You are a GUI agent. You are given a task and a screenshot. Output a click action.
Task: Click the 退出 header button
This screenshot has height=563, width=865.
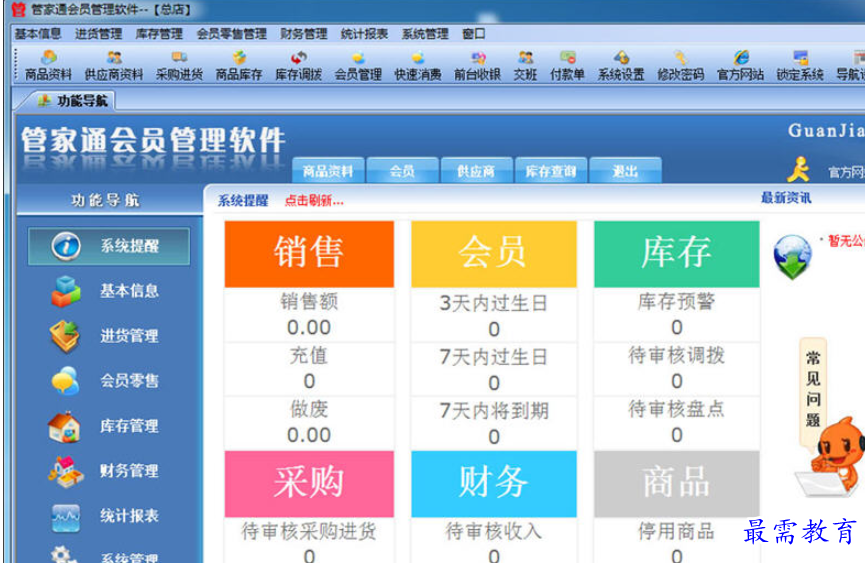[625, 170]
